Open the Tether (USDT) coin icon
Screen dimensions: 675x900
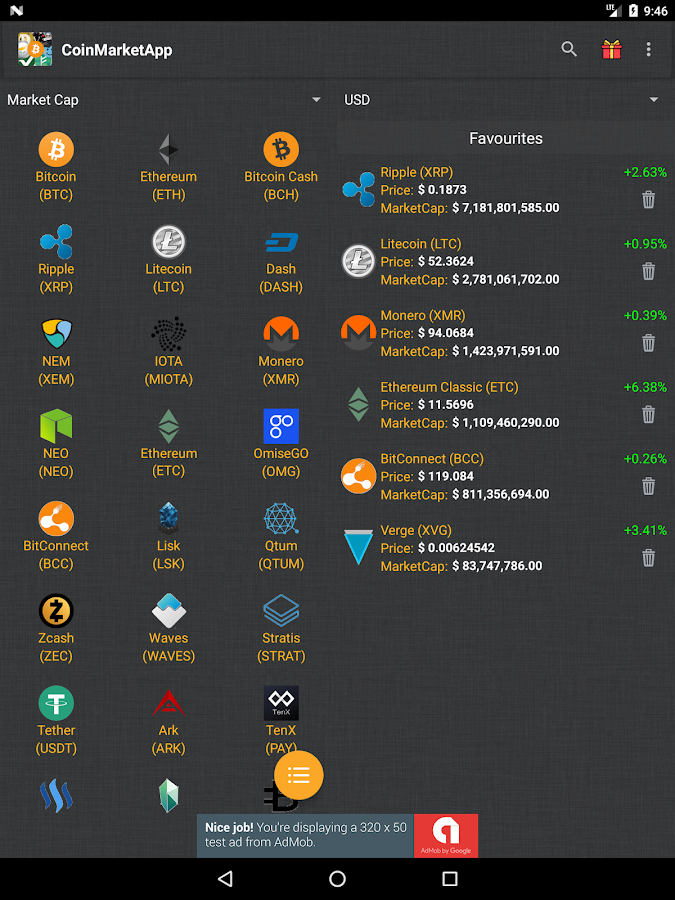point(56,703)
